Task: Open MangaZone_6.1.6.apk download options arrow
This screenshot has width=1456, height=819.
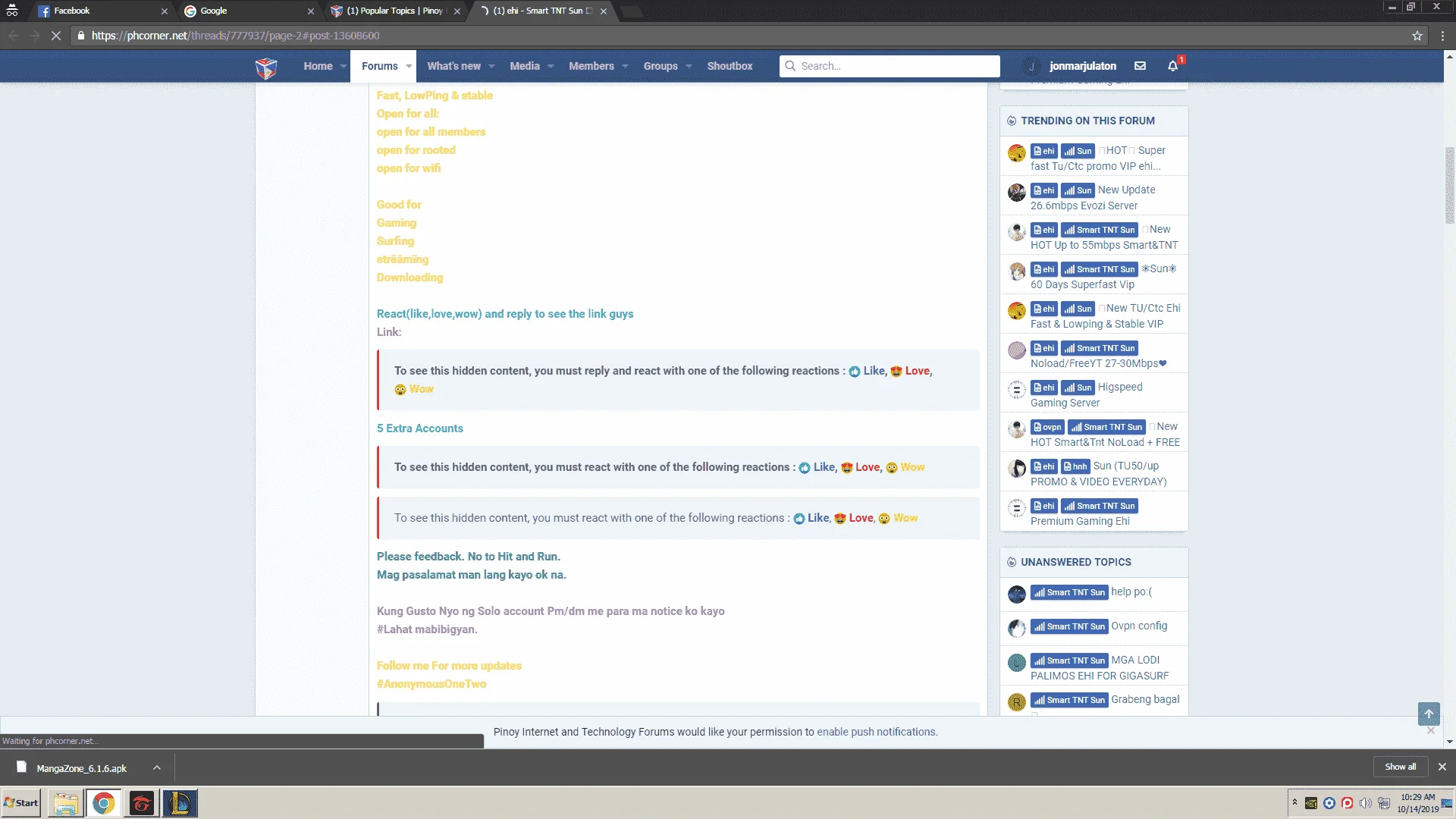Action: (x=157, y=767)
